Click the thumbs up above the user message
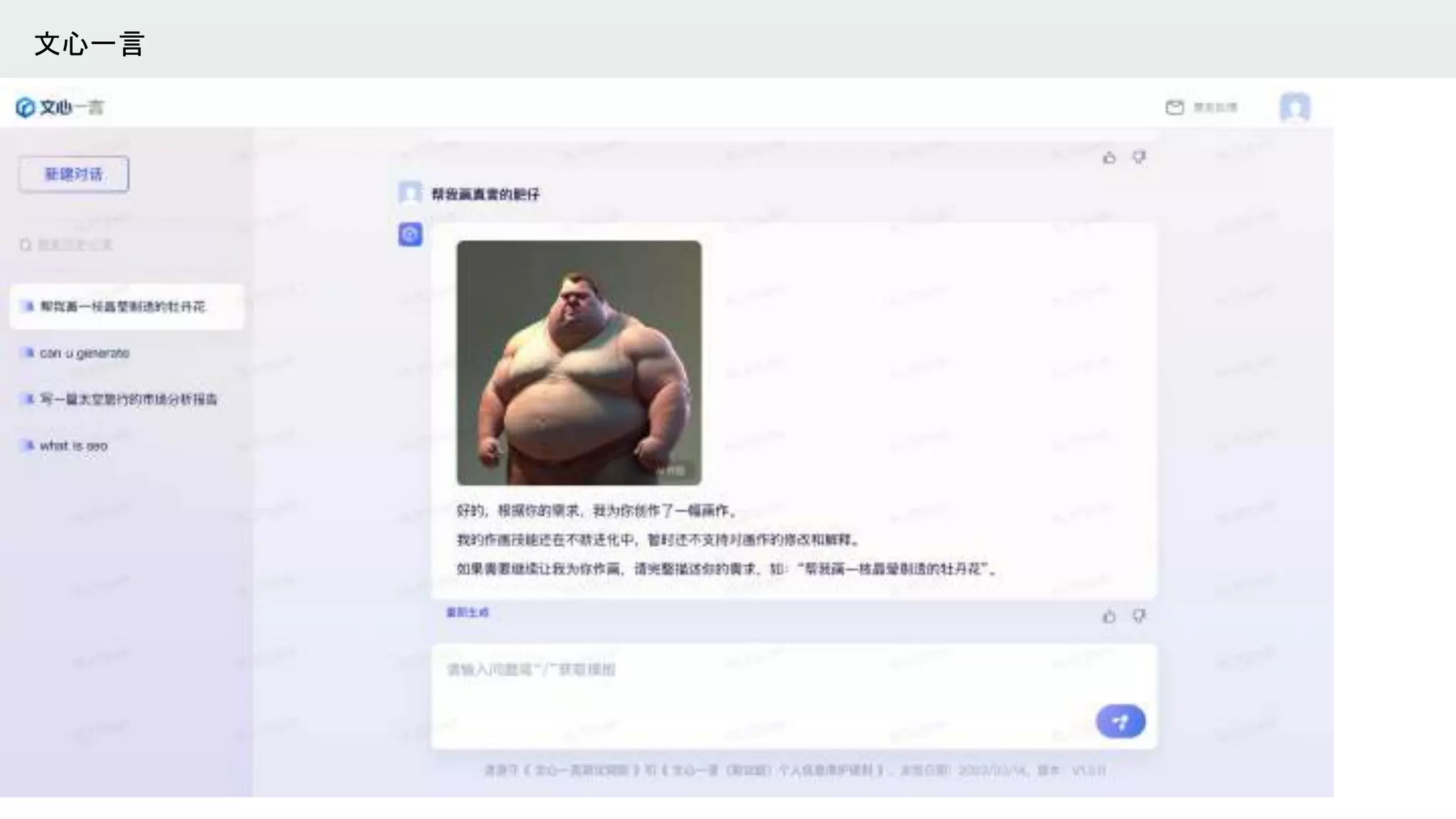This screenshot has height=819, width=1456. pos(1109,157)
